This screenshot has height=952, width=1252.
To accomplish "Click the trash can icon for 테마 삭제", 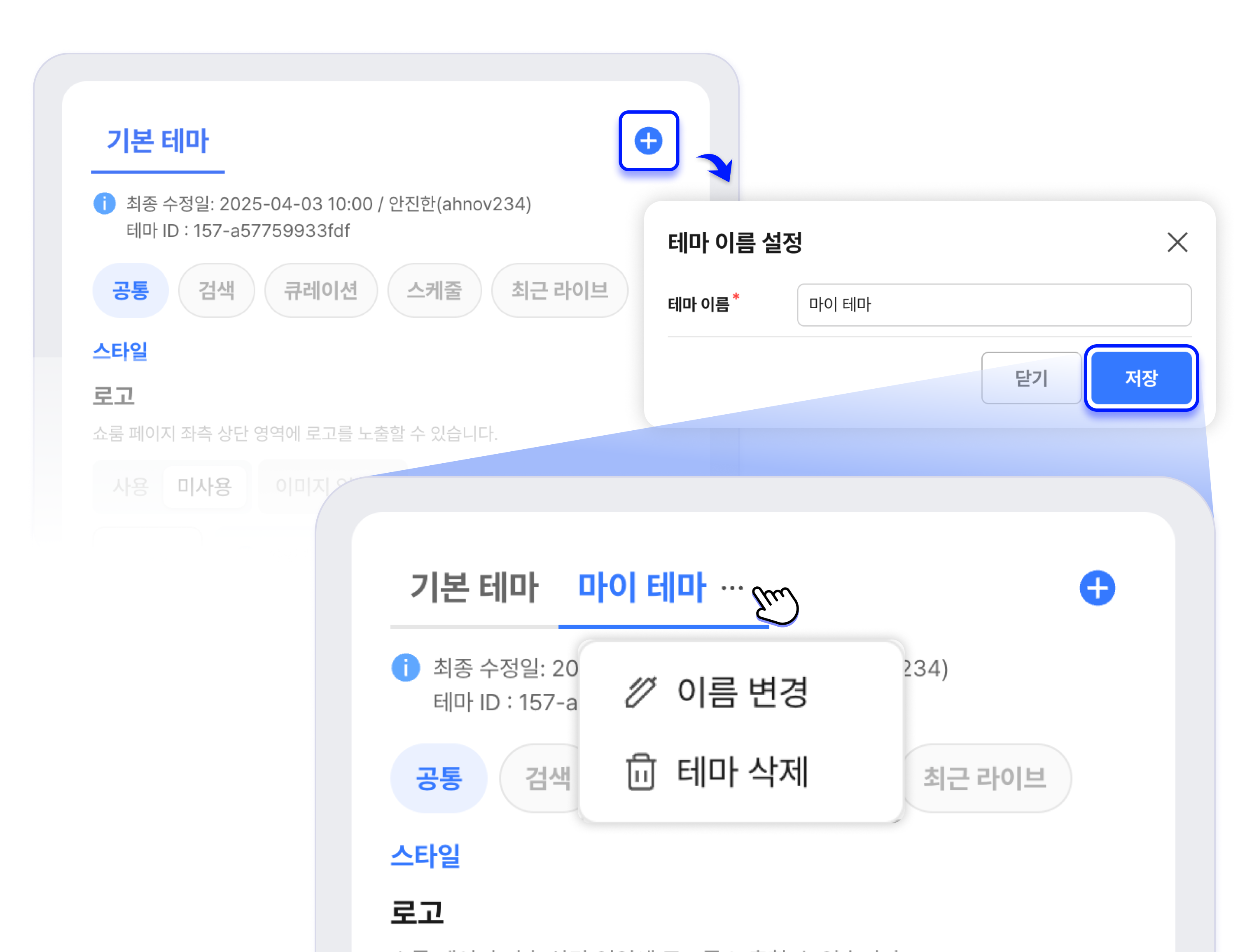I will click(x=640, y=771).
